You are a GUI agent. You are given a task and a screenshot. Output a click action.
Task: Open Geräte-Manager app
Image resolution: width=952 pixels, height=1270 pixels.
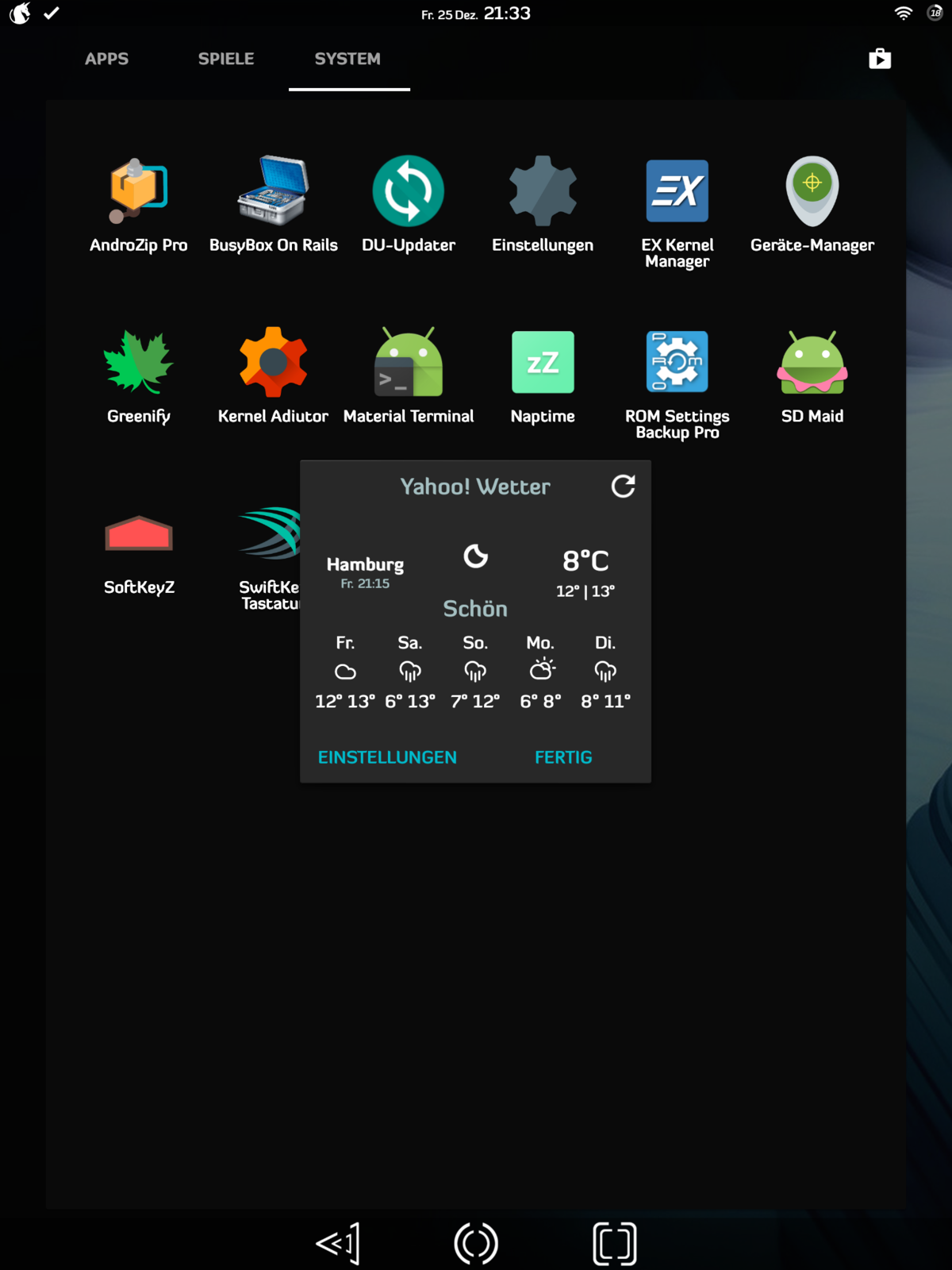point(812,192)
